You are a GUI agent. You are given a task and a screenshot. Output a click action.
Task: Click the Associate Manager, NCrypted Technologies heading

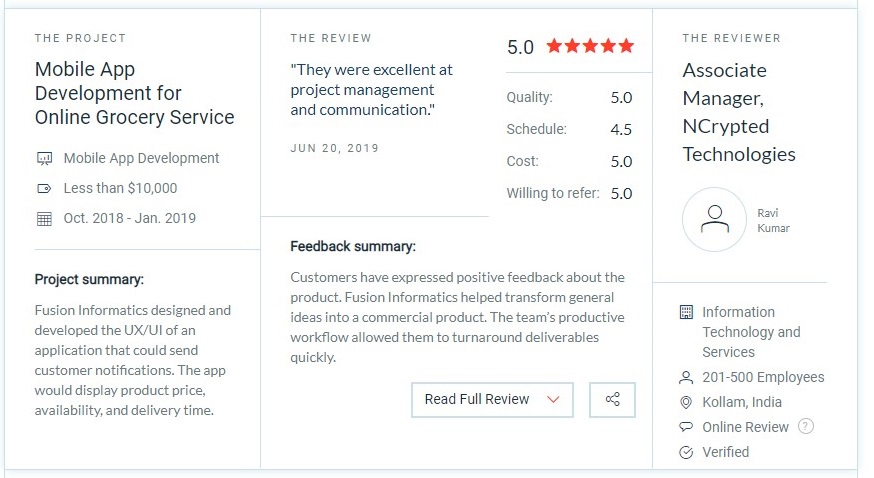click(x=739, y=112)
